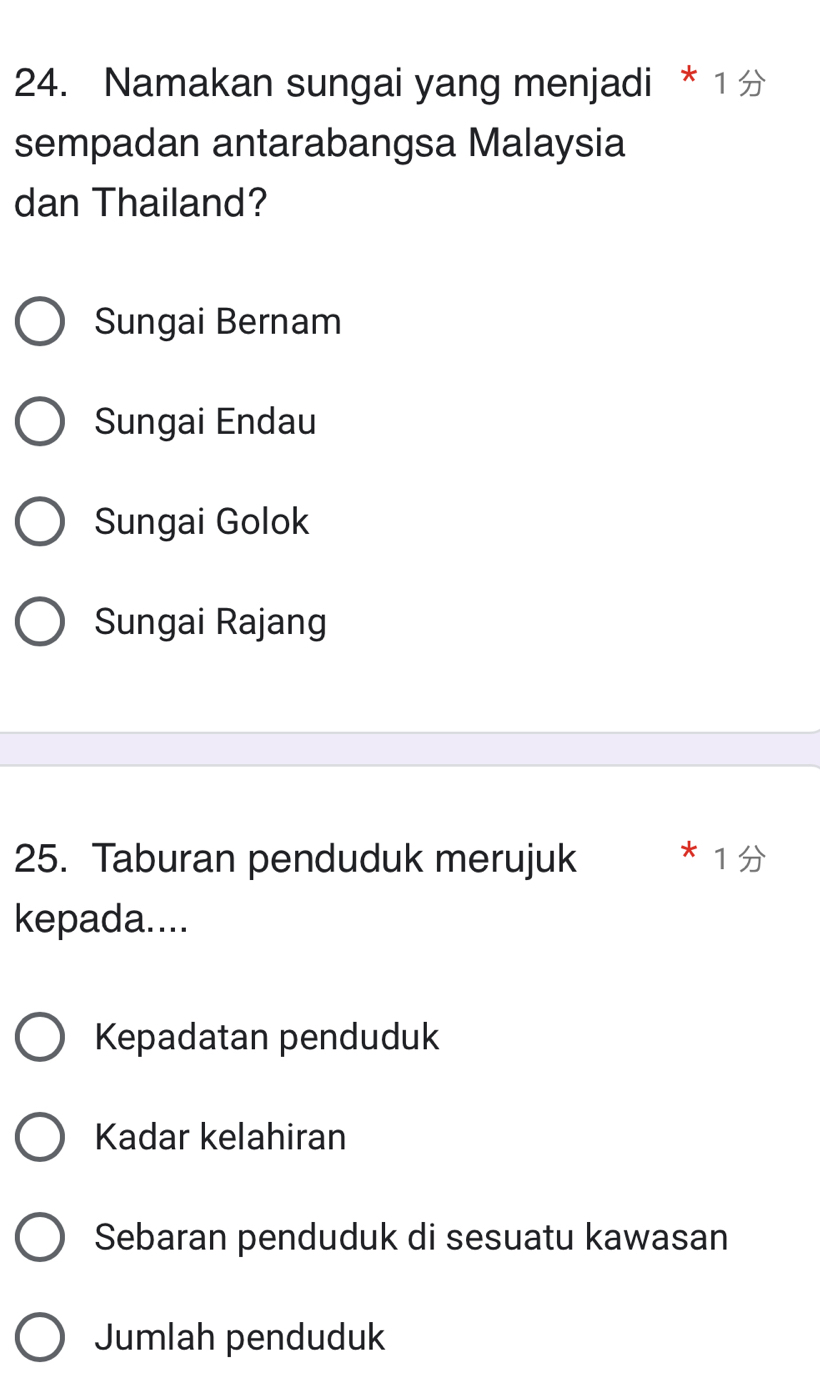820x1380 pixels.
Task: Select the Sungai Endau radio button
Action: tap(40, 422)
